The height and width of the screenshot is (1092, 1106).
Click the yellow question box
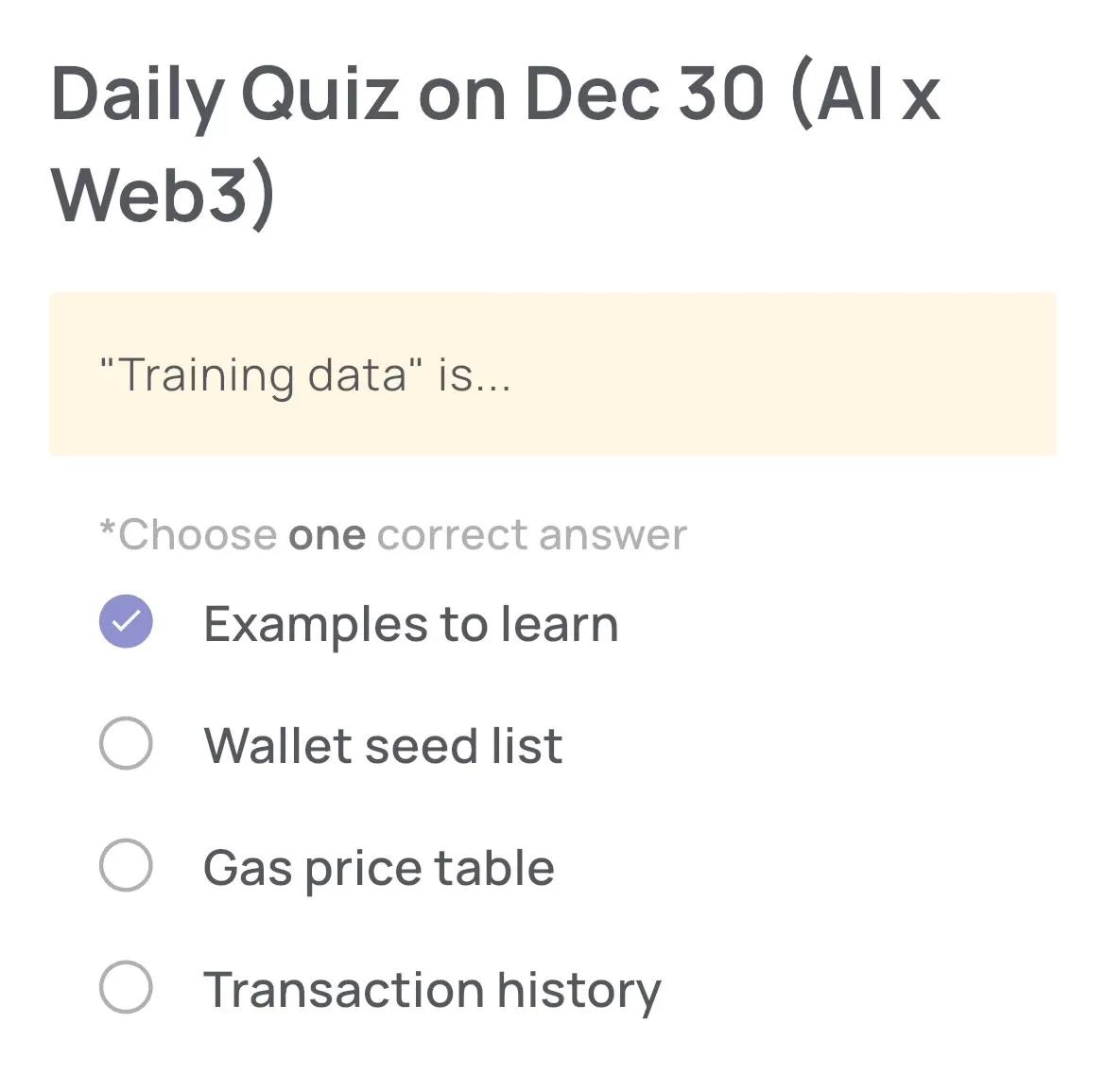pos(553,375)
